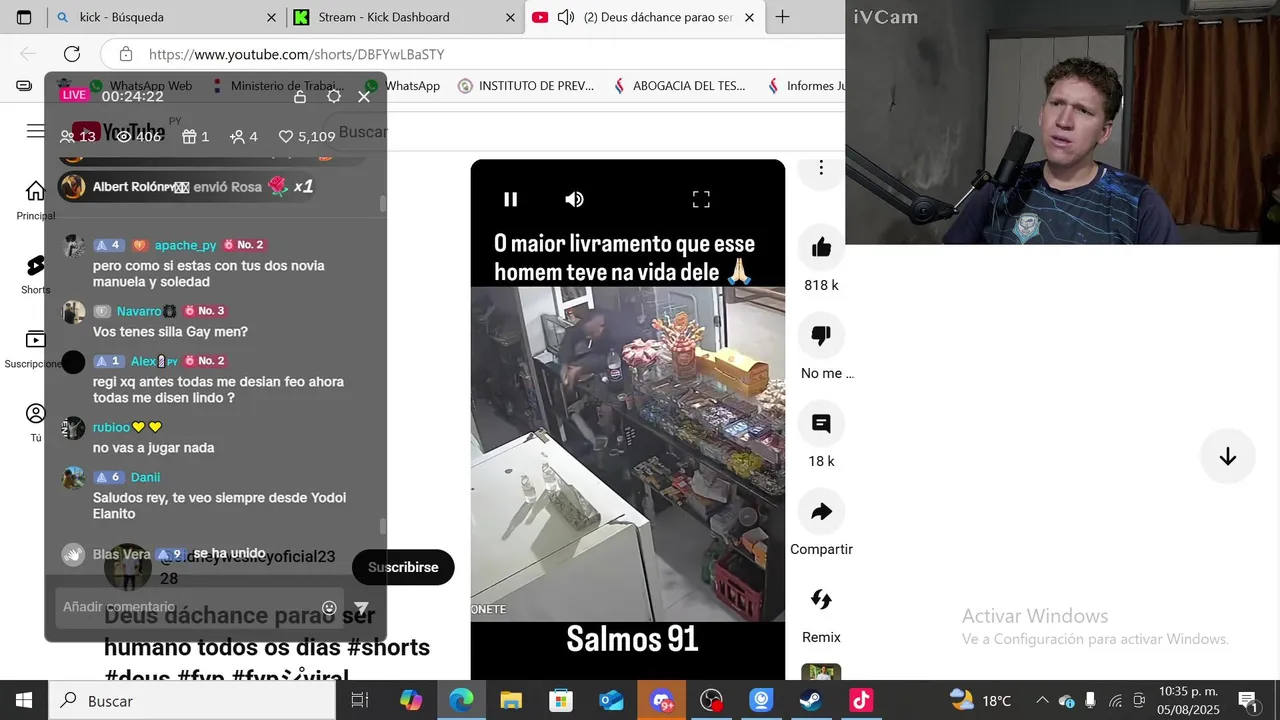Image resolution: width=1280 pixels, height=720 pixels.
Task: Open apache_py's chat username
Action: (x=185, y=245)
